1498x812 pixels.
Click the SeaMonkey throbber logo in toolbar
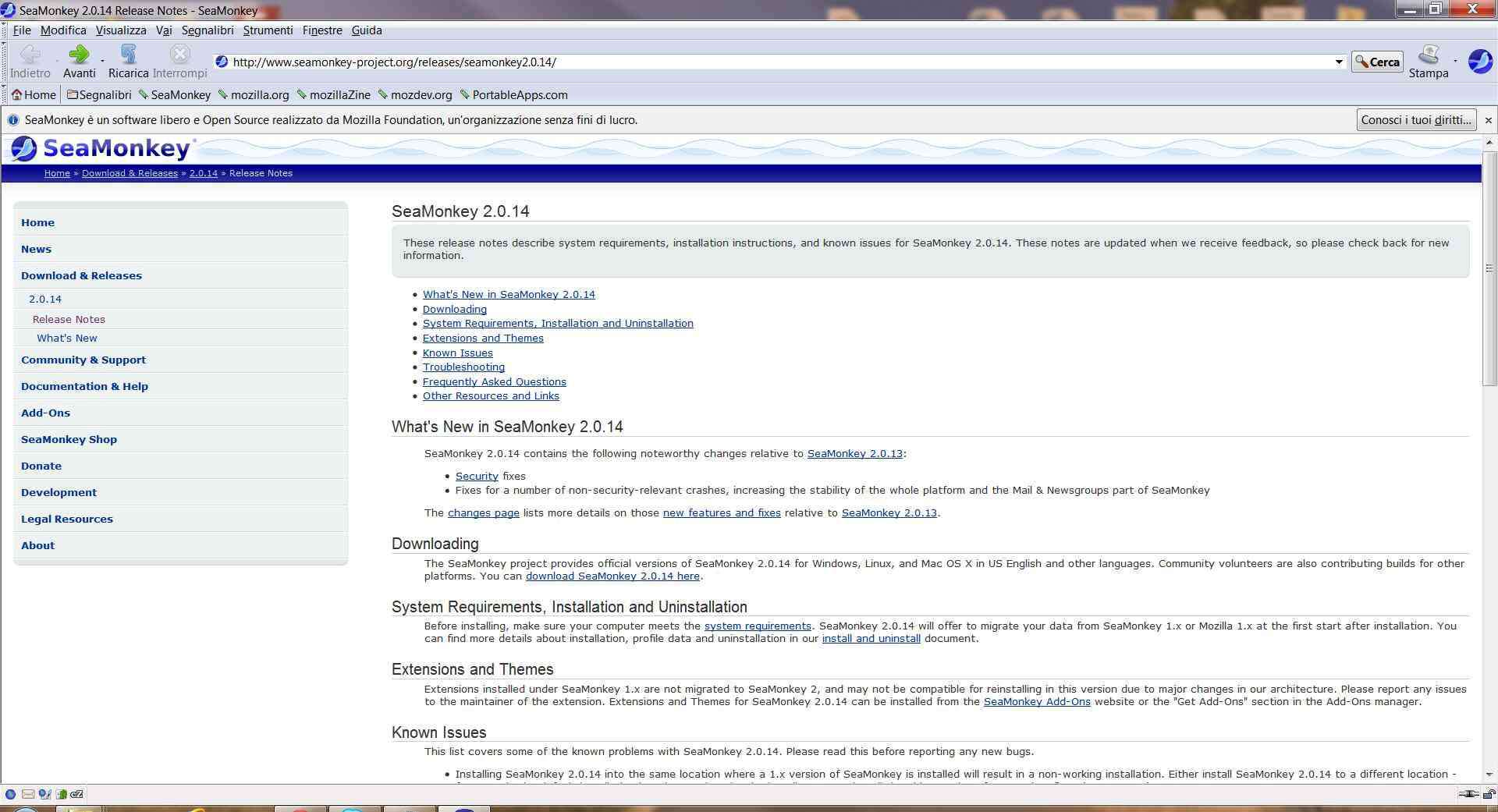point(1480,61)
